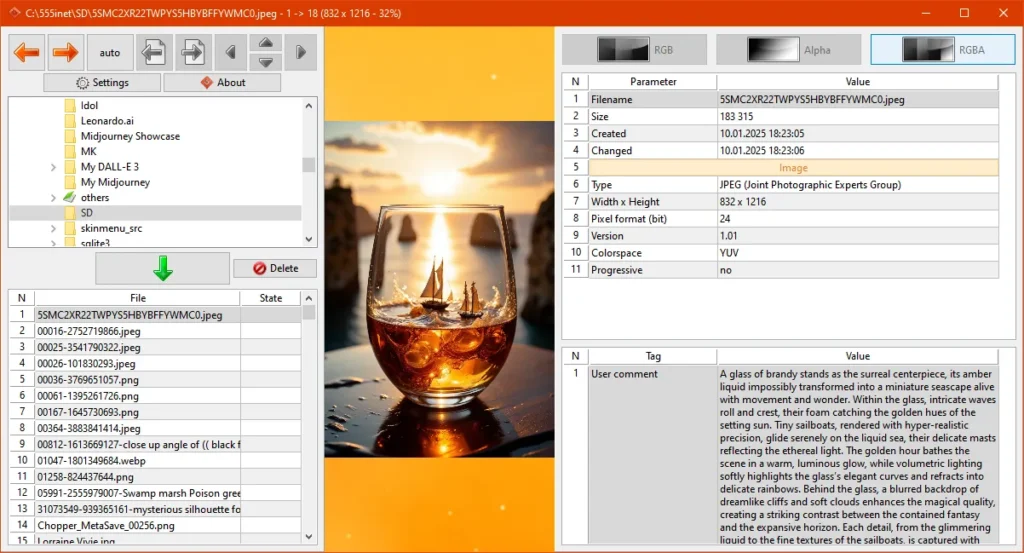Switch to RGB channel view
The width and height of the screenshot is (1024, 553).
(634, 50)
